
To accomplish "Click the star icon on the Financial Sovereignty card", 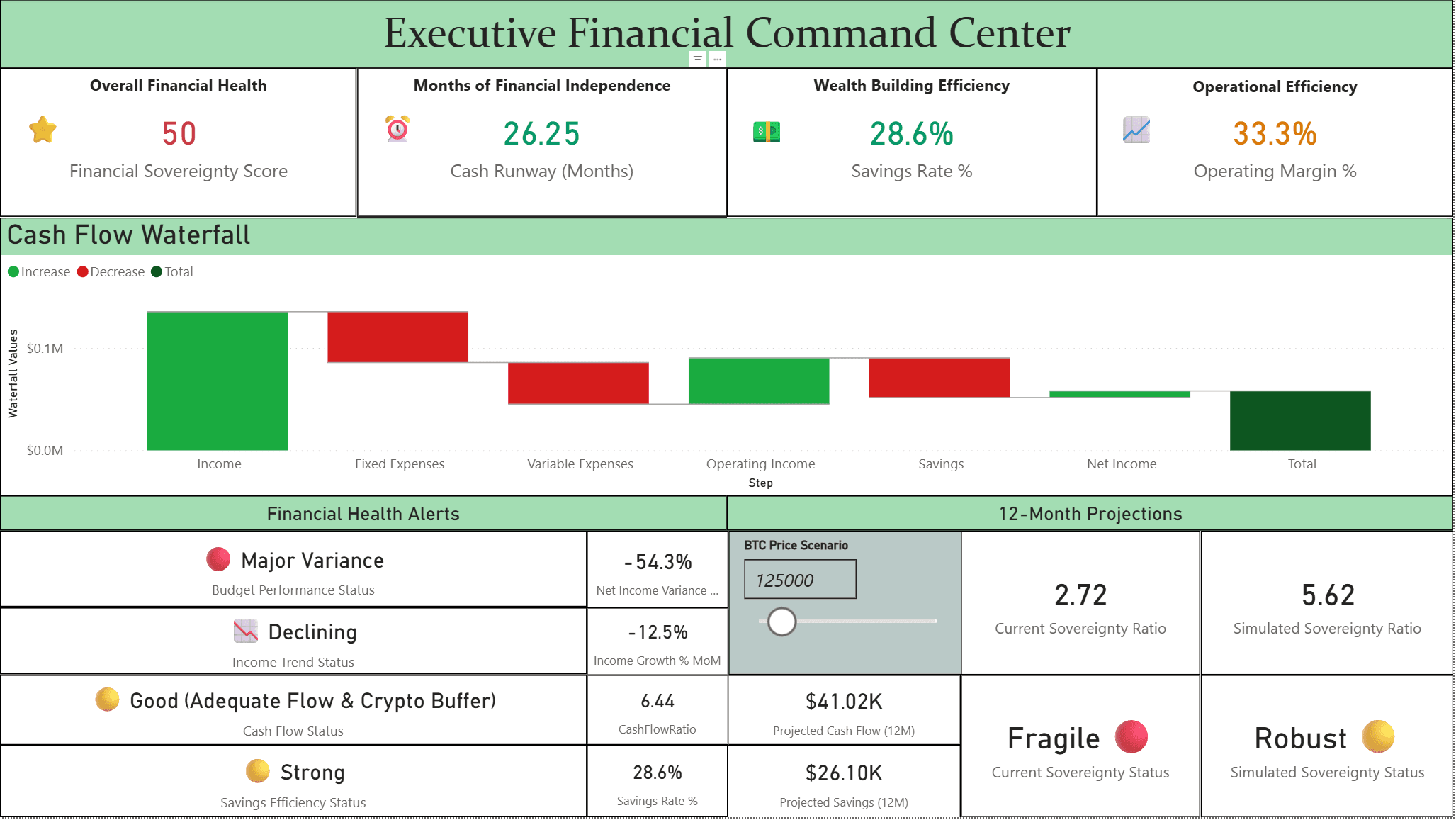I will [x=42, y=130].
